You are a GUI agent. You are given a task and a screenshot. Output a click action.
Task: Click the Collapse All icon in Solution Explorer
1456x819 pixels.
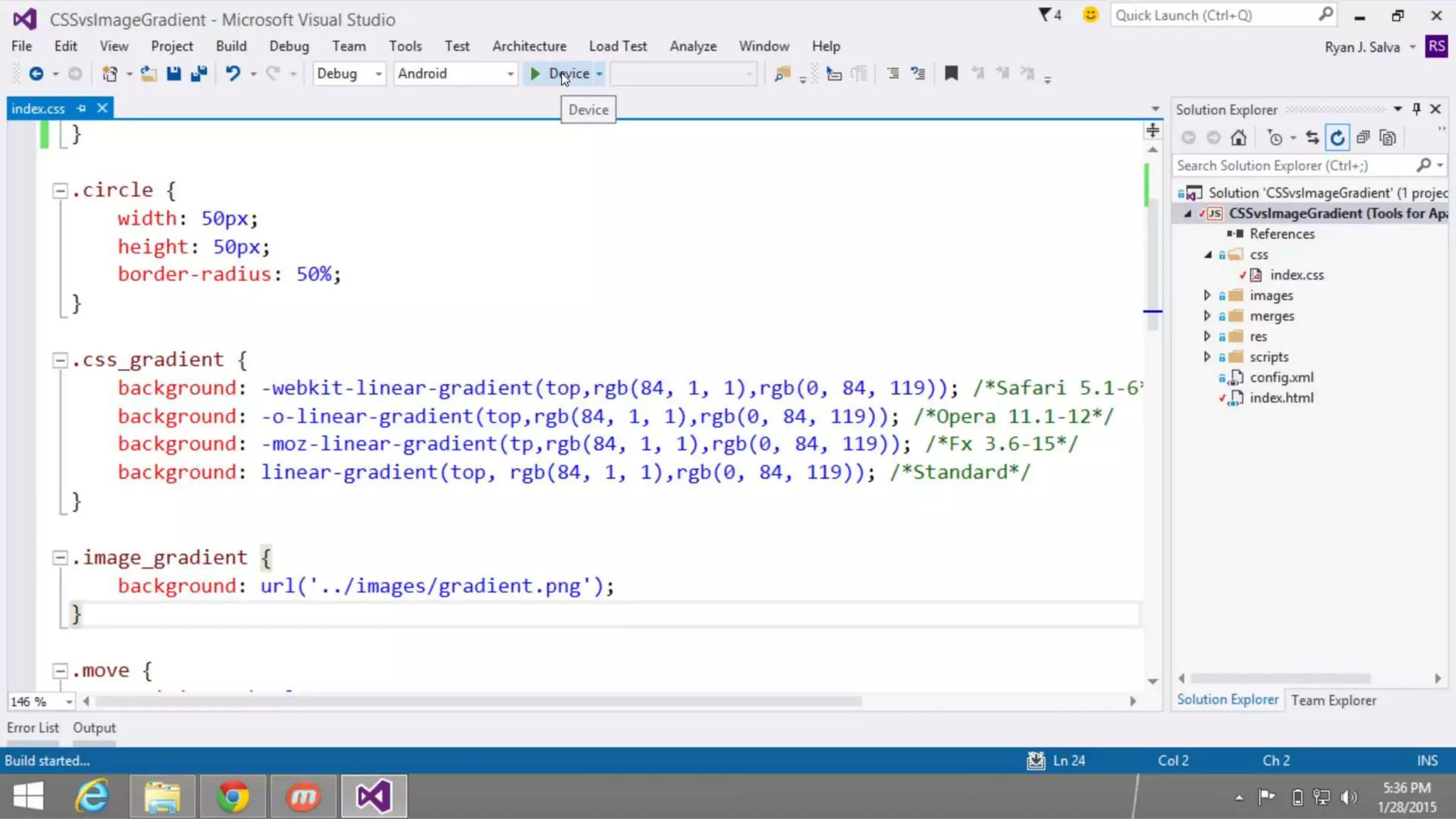click(1362, 138)
